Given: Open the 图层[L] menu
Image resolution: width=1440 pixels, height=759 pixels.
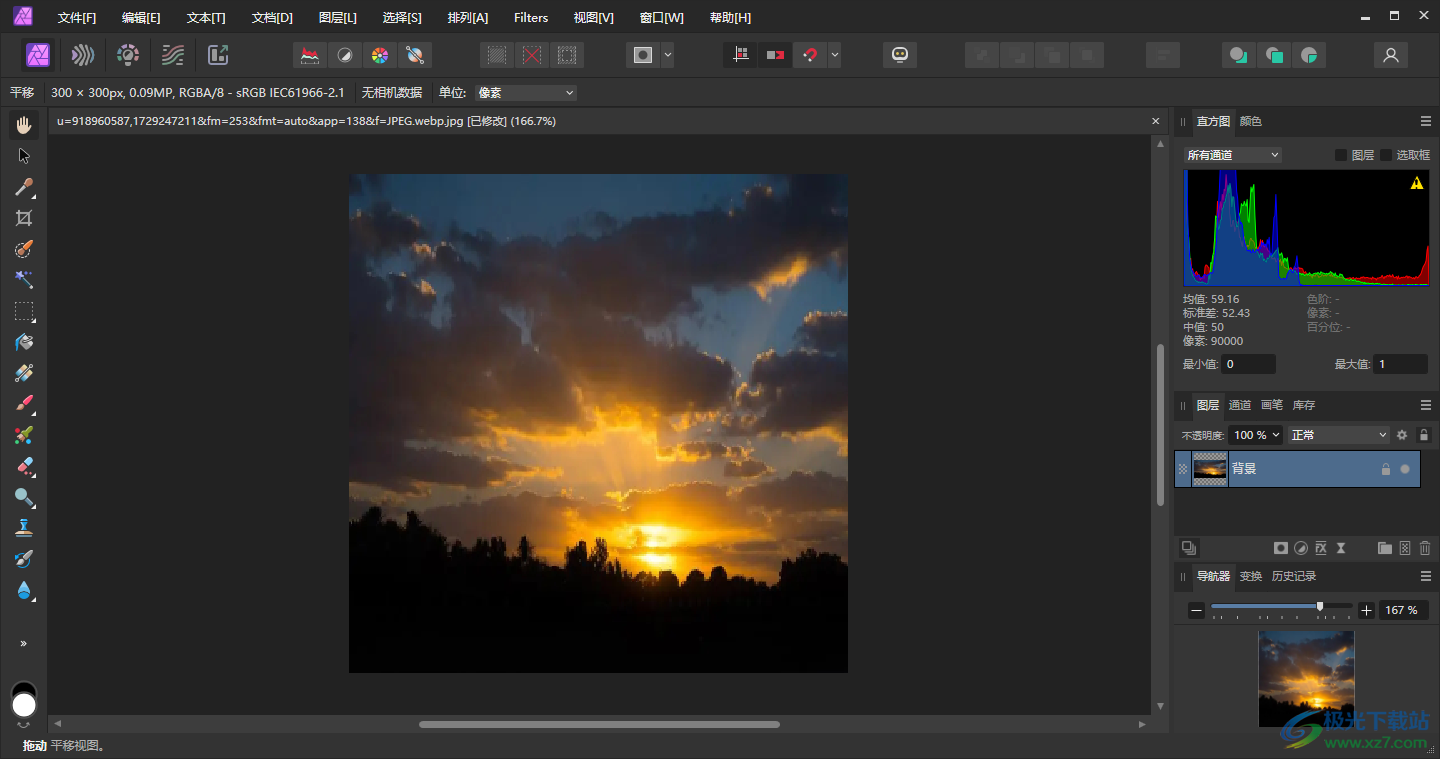Looking at the screenshot, I should pyautogui.click(x=337, y=17).
